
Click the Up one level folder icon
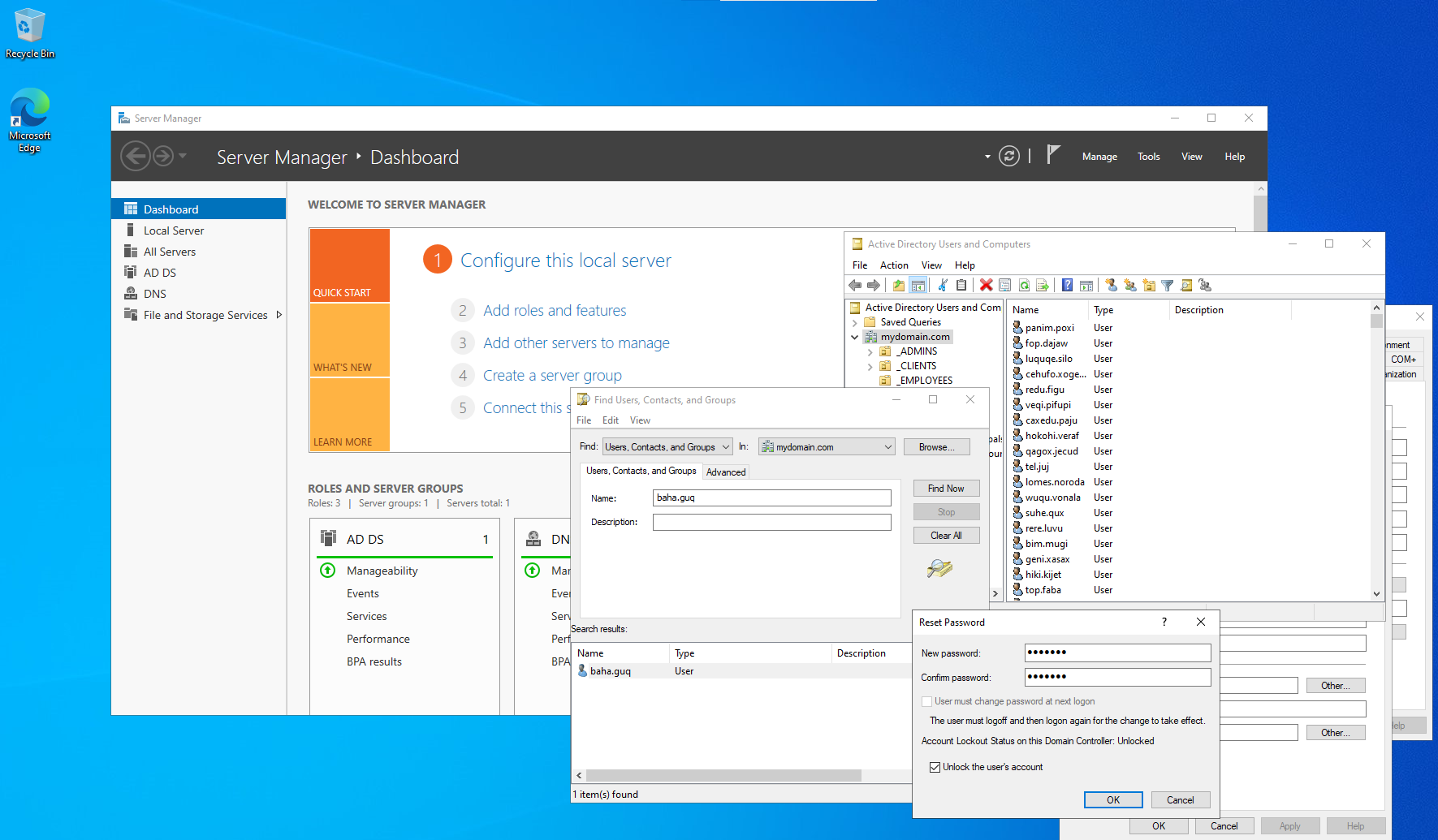899,285
